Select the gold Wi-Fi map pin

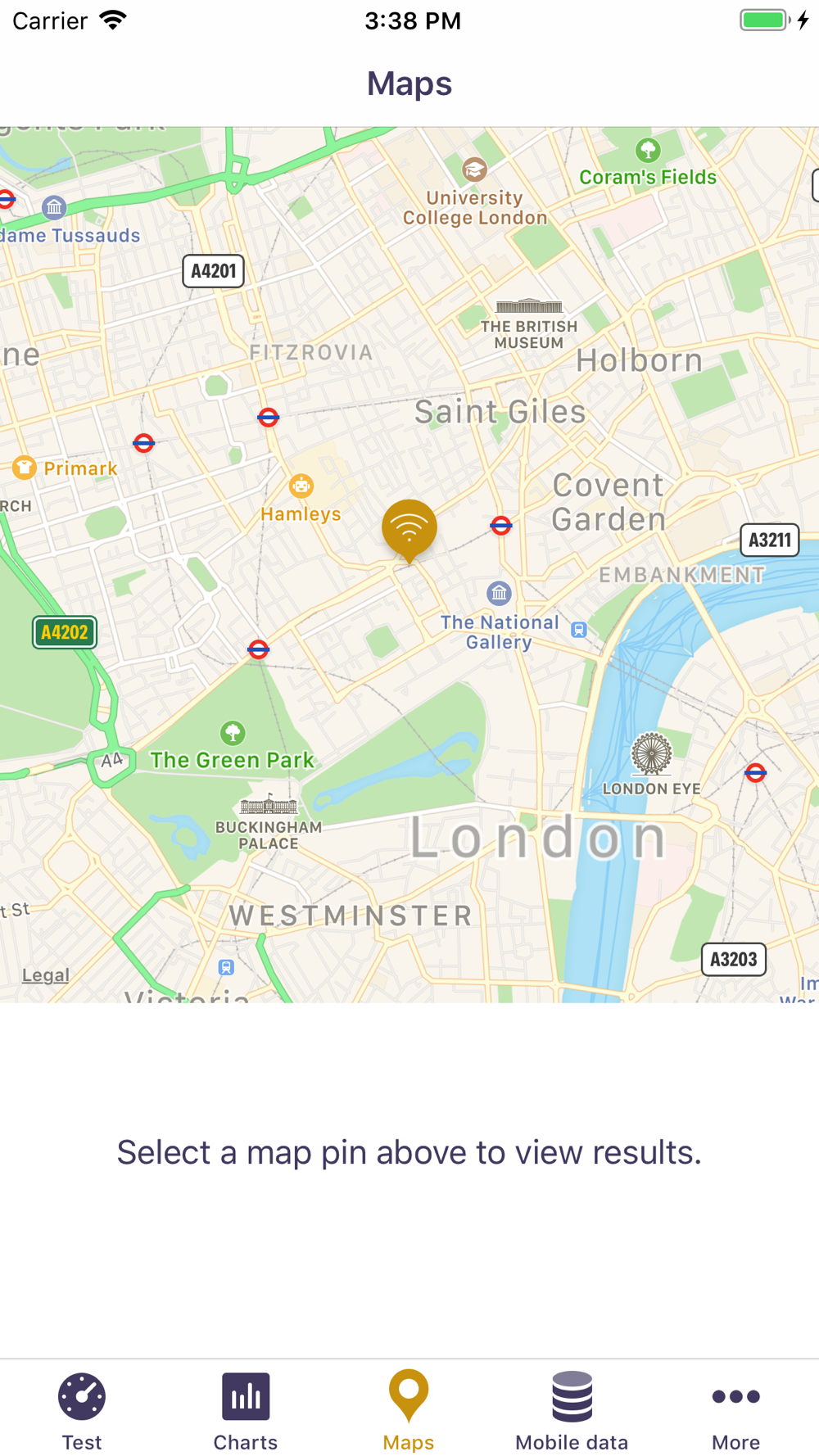point(409,530)
